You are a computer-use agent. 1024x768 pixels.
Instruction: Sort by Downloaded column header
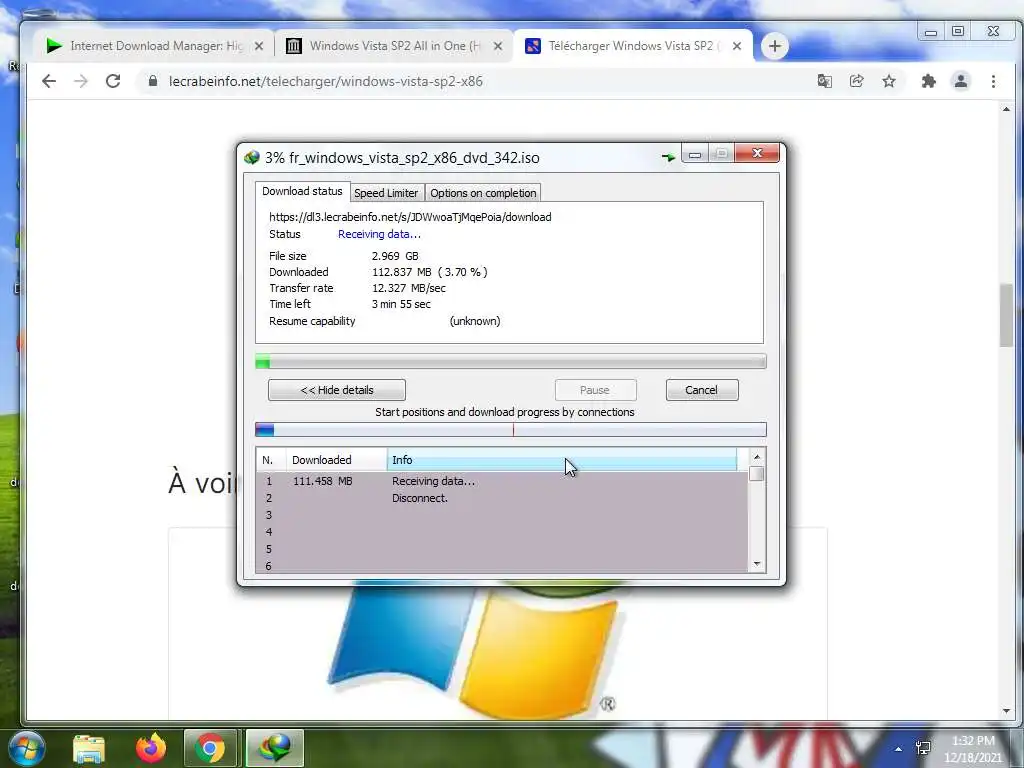(336, 460)
